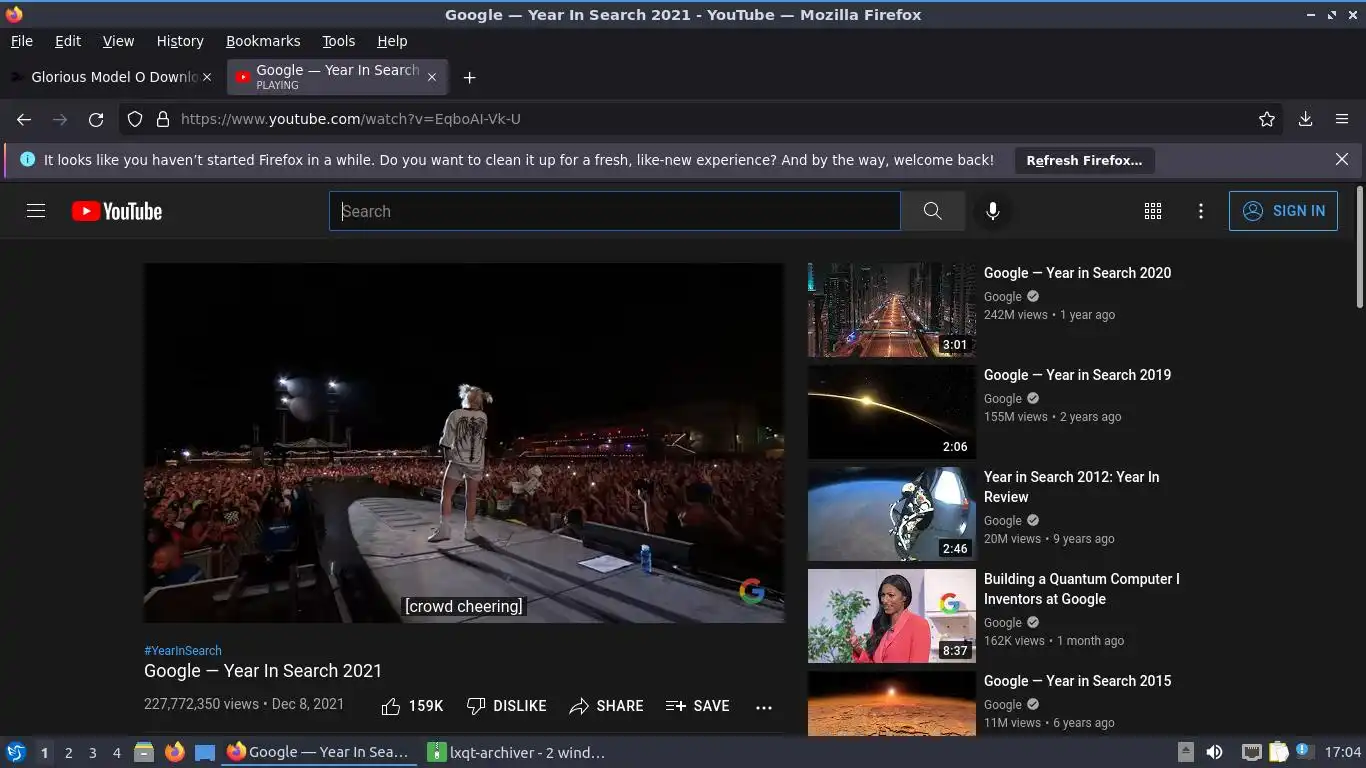Open the History menu
1366x768 pixels.
[180, 41]
